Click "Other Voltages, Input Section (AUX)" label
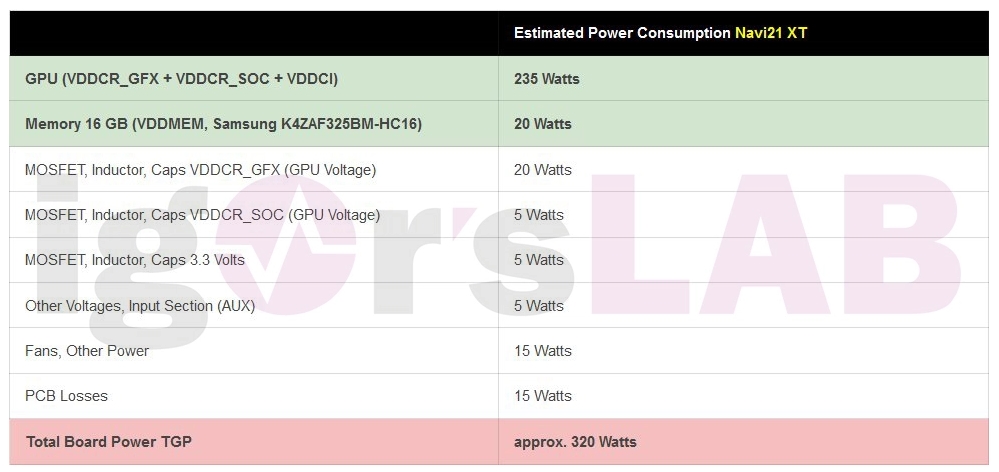The height and width of the screenshot is (472, 999). pyautogui.click(x=140, y=306)
